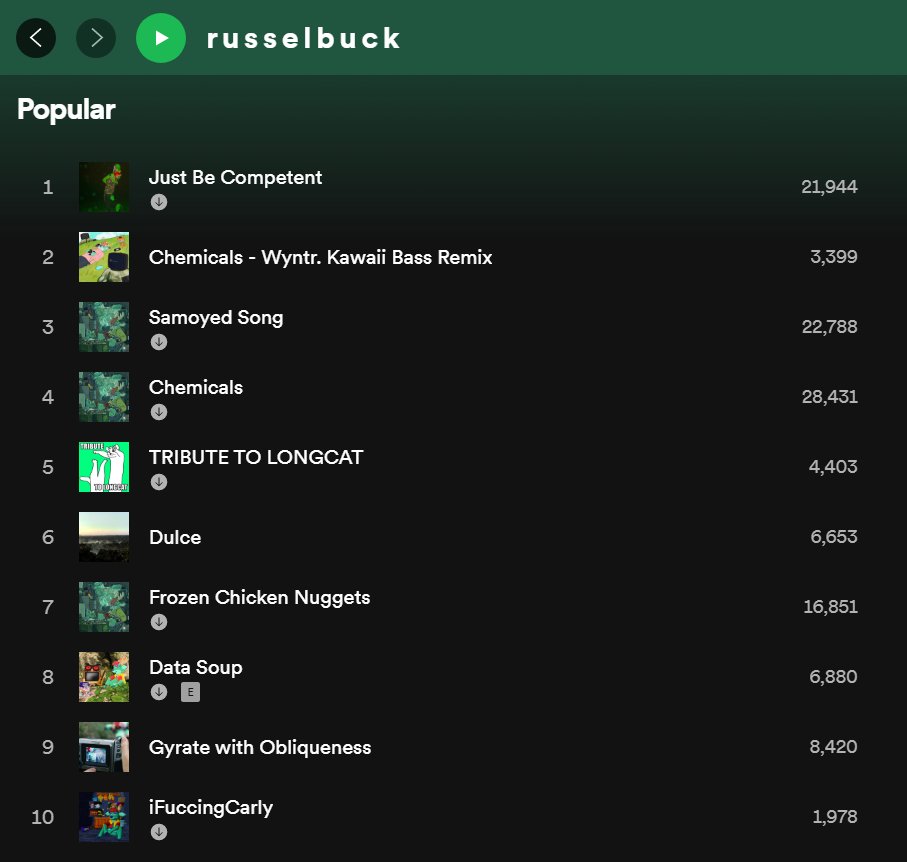Open iFuccingCarly cover thumbnail
The height and width of the screenshot is (862, 907).
pos(104,817)
